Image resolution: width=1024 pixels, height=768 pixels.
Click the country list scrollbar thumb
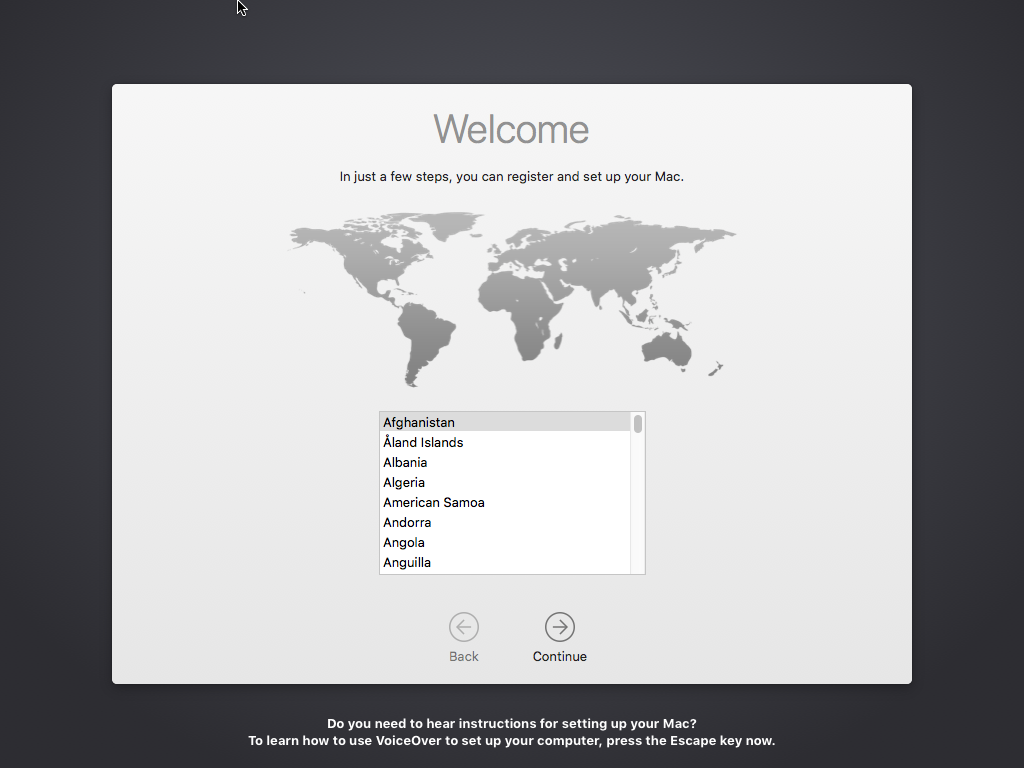pos(638,424)
